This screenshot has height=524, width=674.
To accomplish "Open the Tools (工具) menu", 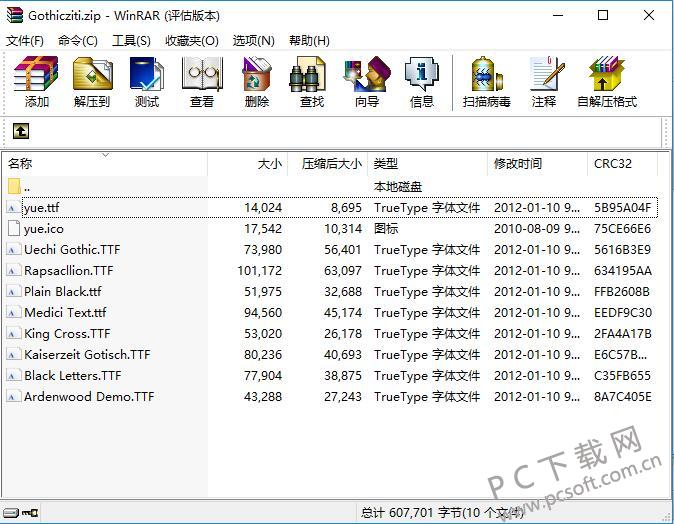I will 131,41.
